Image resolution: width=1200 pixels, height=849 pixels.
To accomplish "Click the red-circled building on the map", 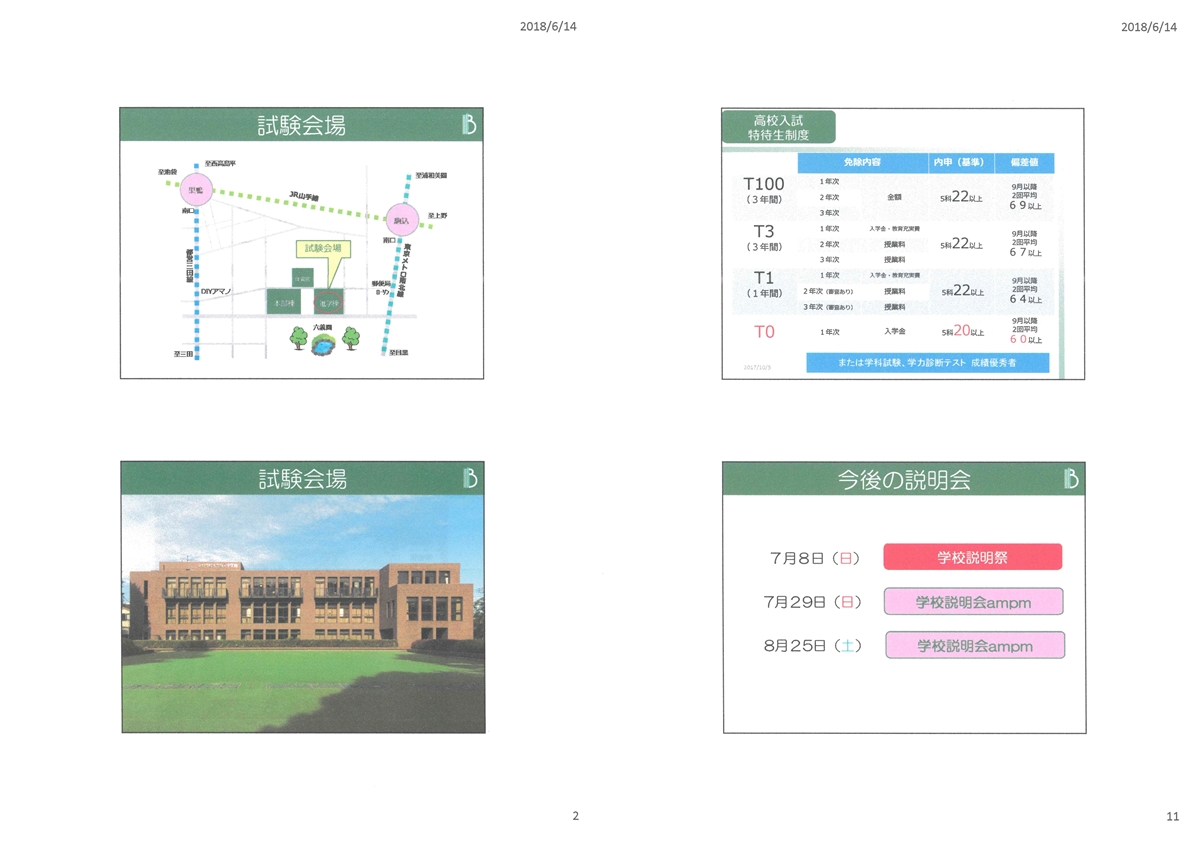I will [x=328, y=302].
